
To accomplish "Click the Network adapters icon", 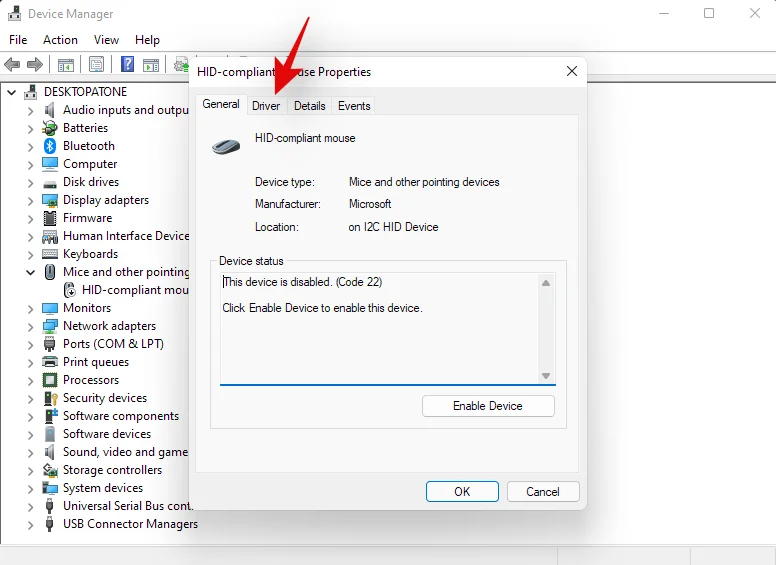I will [49, 326].
